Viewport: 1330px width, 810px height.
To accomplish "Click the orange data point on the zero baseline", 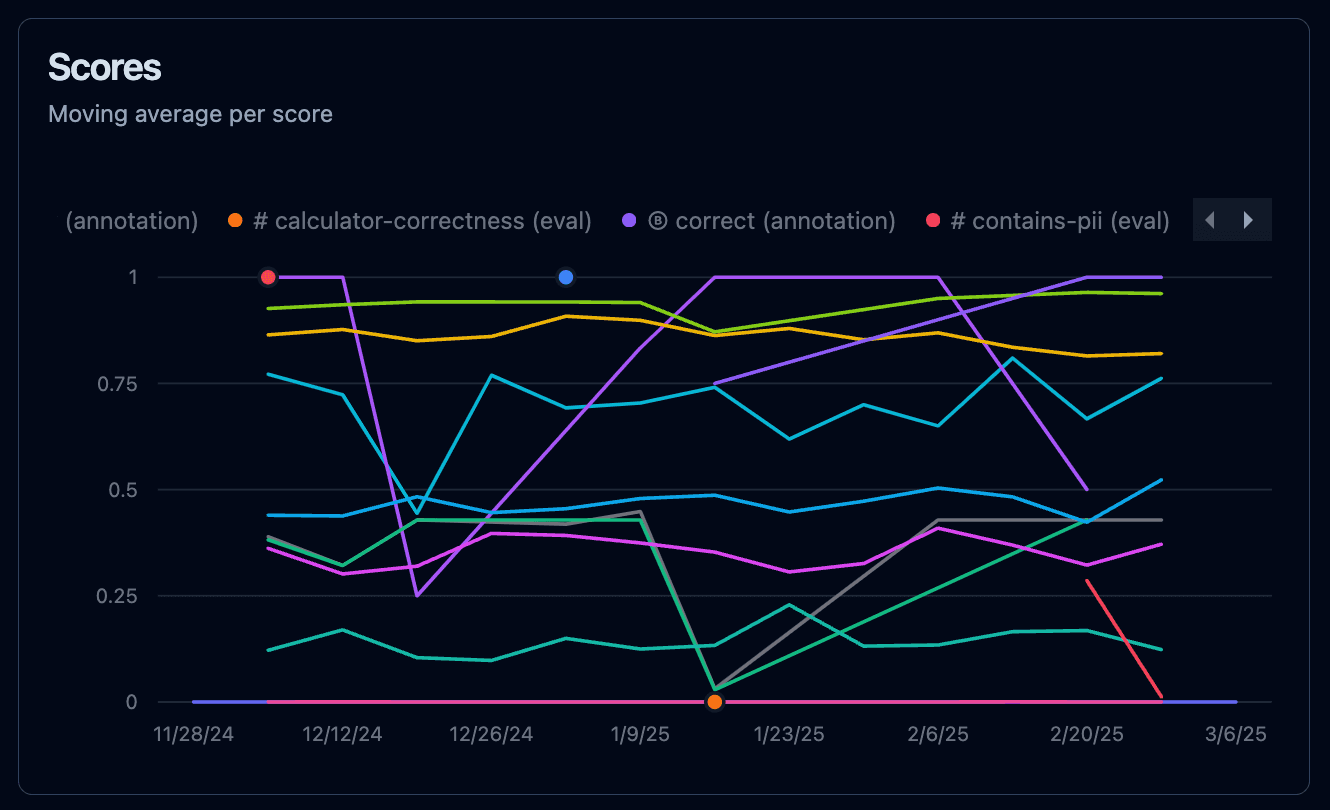I will [714, 701].
